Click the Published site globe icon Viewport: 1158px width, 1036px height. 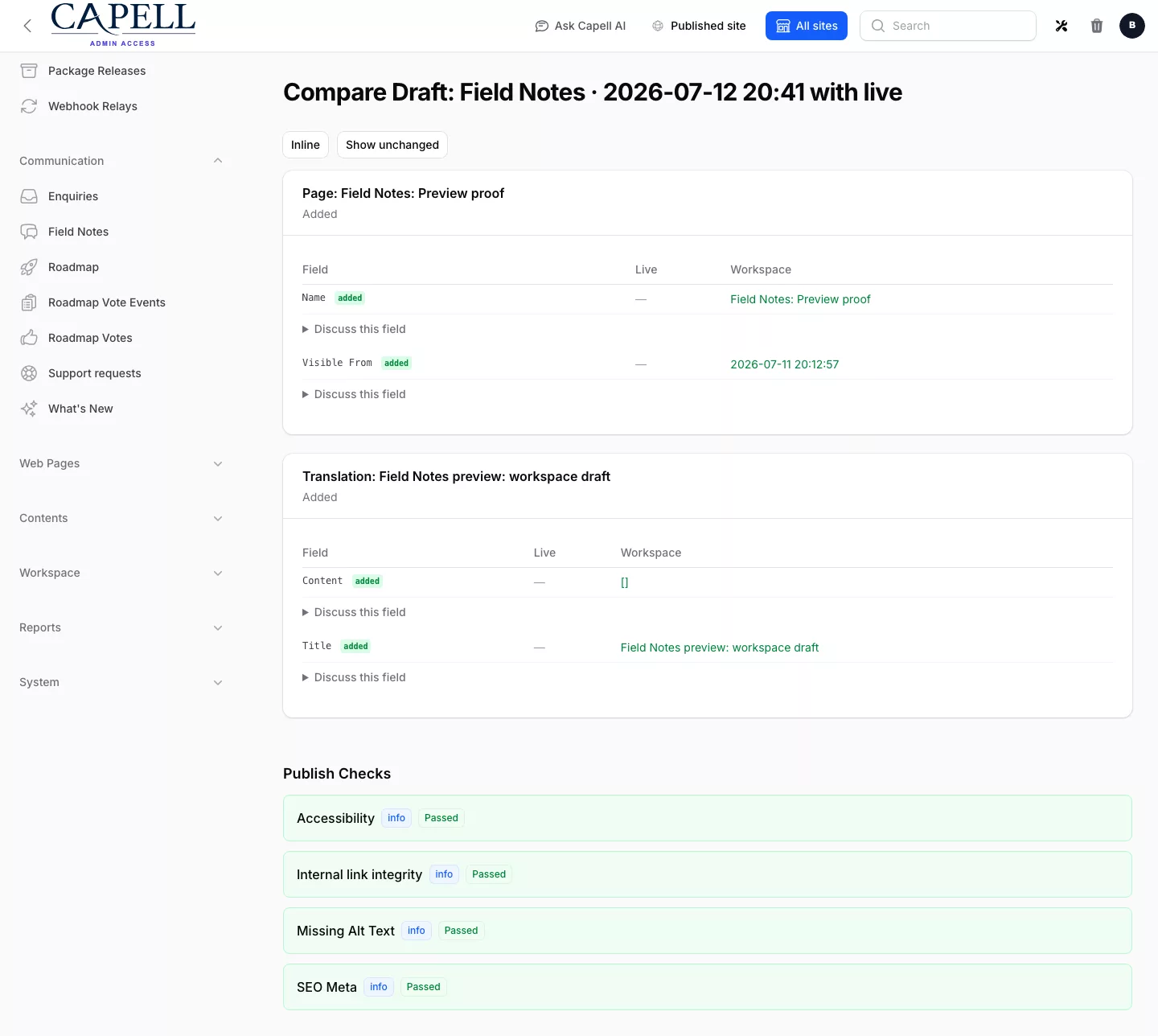(x=658, y=26)
